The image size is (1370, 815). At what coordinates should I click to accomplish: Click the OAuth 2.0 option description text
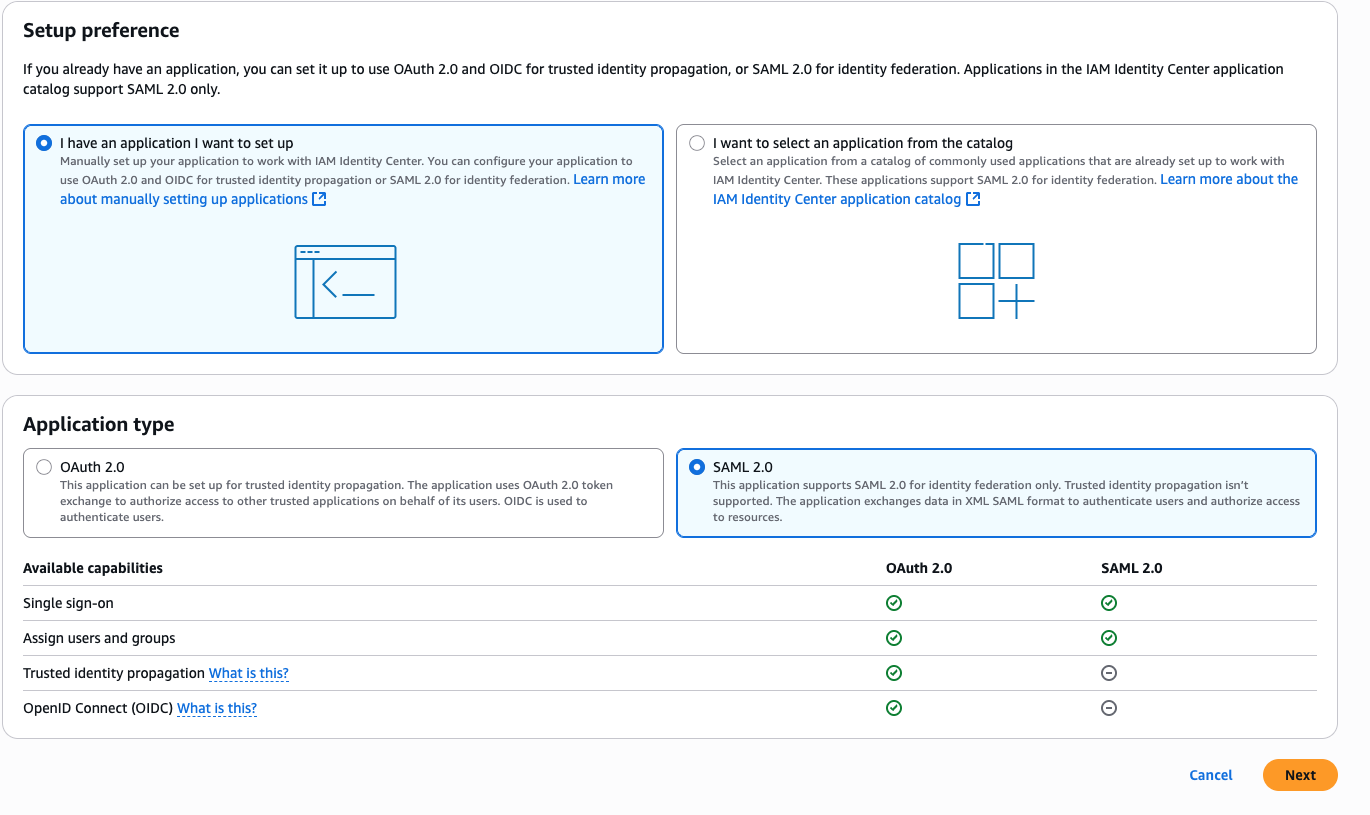(337, 501)
